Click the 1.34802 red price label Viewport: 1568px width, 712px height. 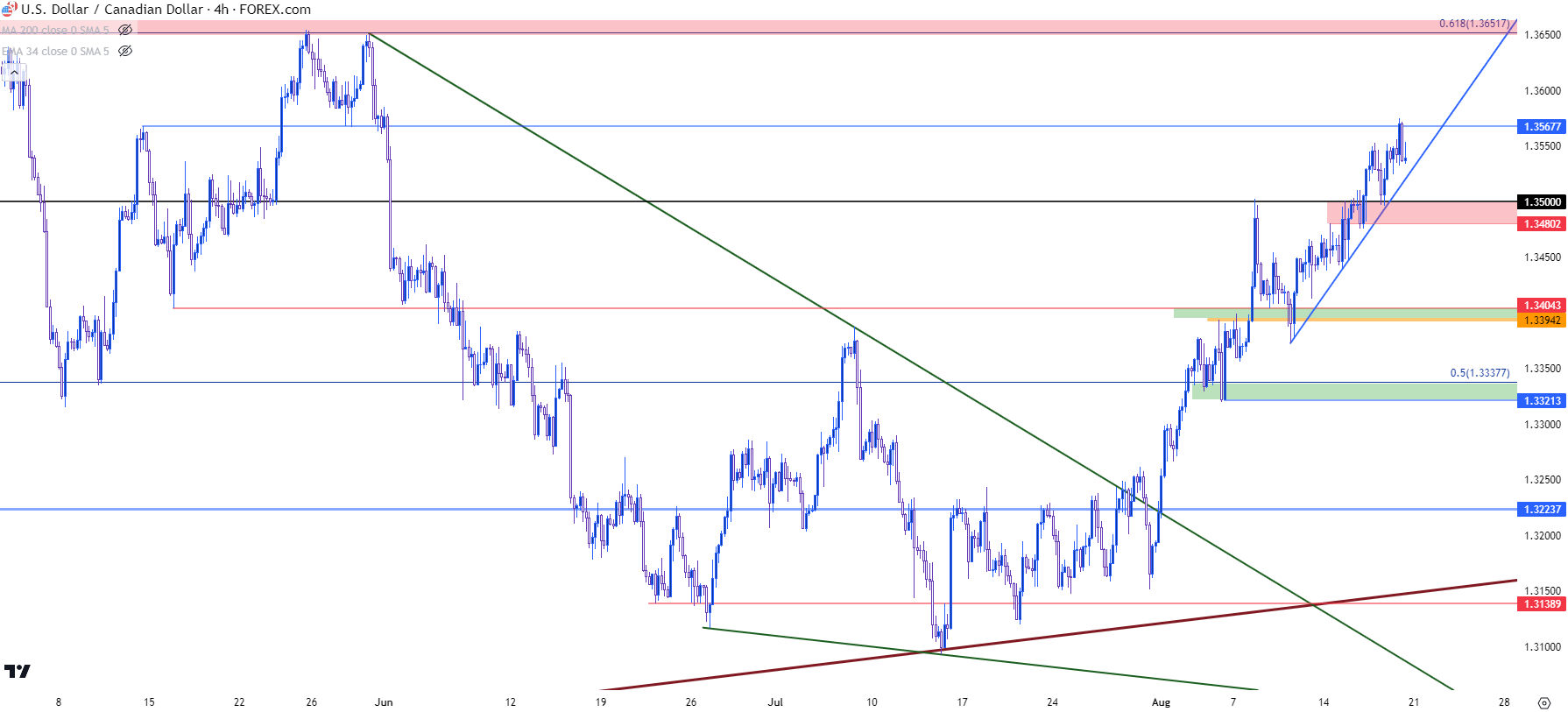tap(1542, 223)
